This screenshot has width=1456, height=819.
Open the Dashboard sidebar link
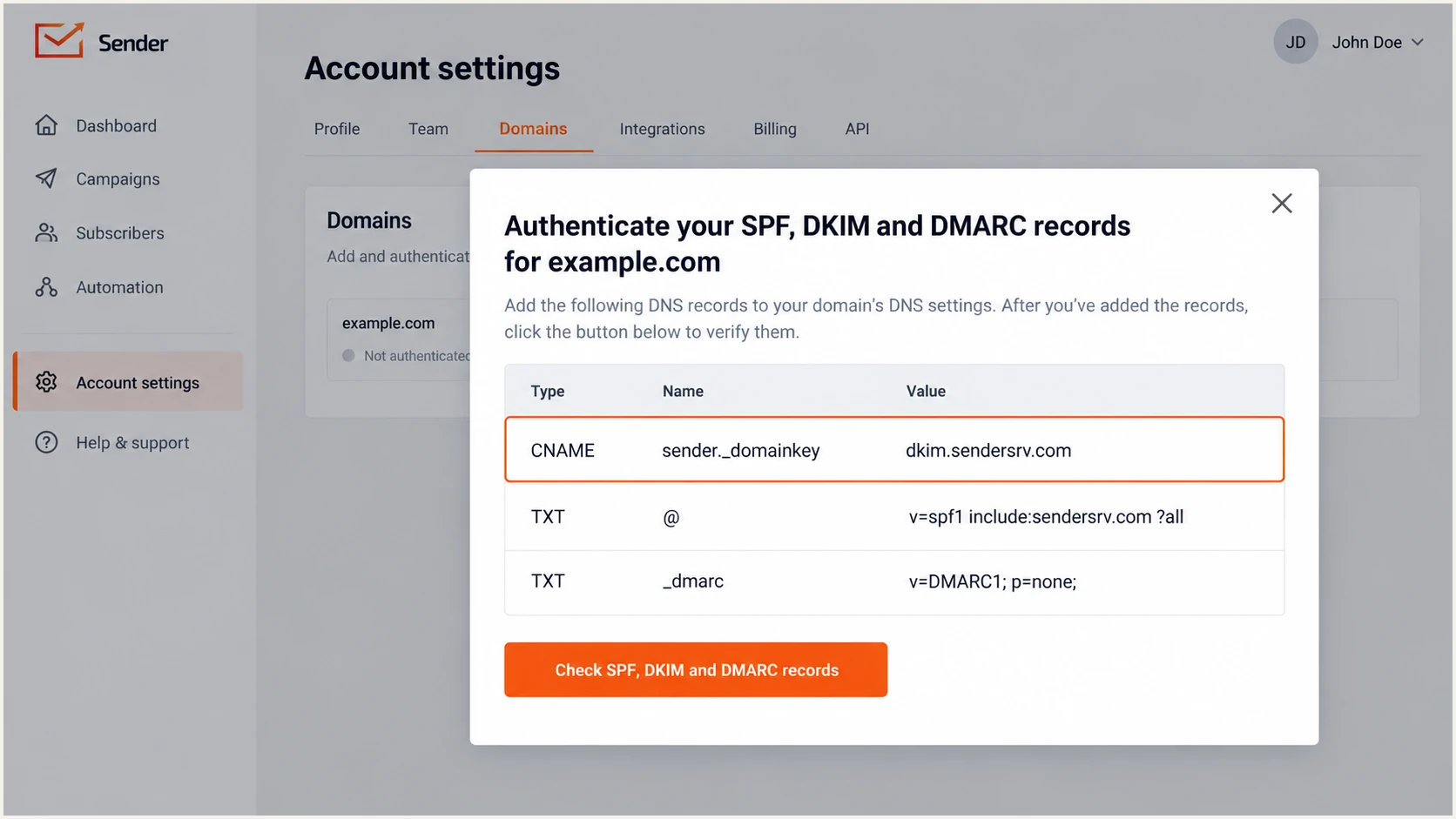click(x=116, y=125)
